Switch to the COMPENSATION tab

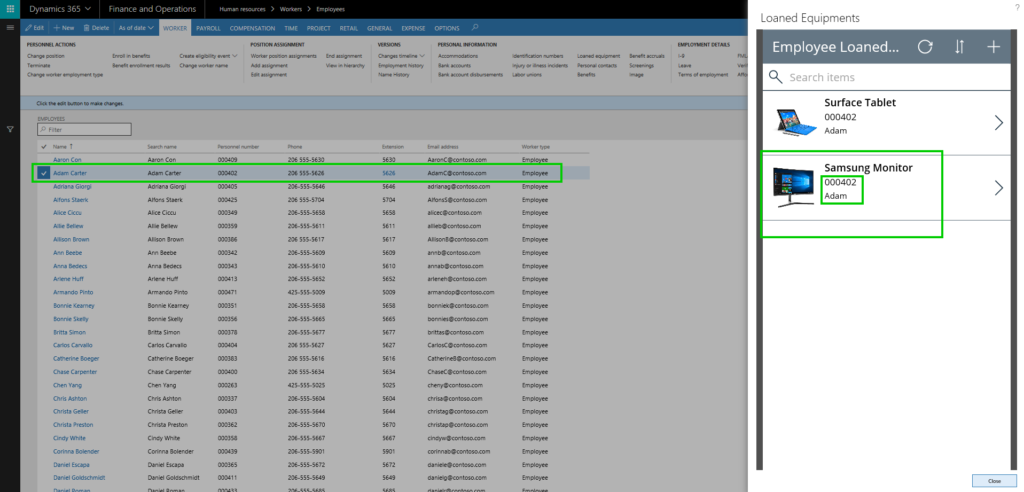[252, 28]
